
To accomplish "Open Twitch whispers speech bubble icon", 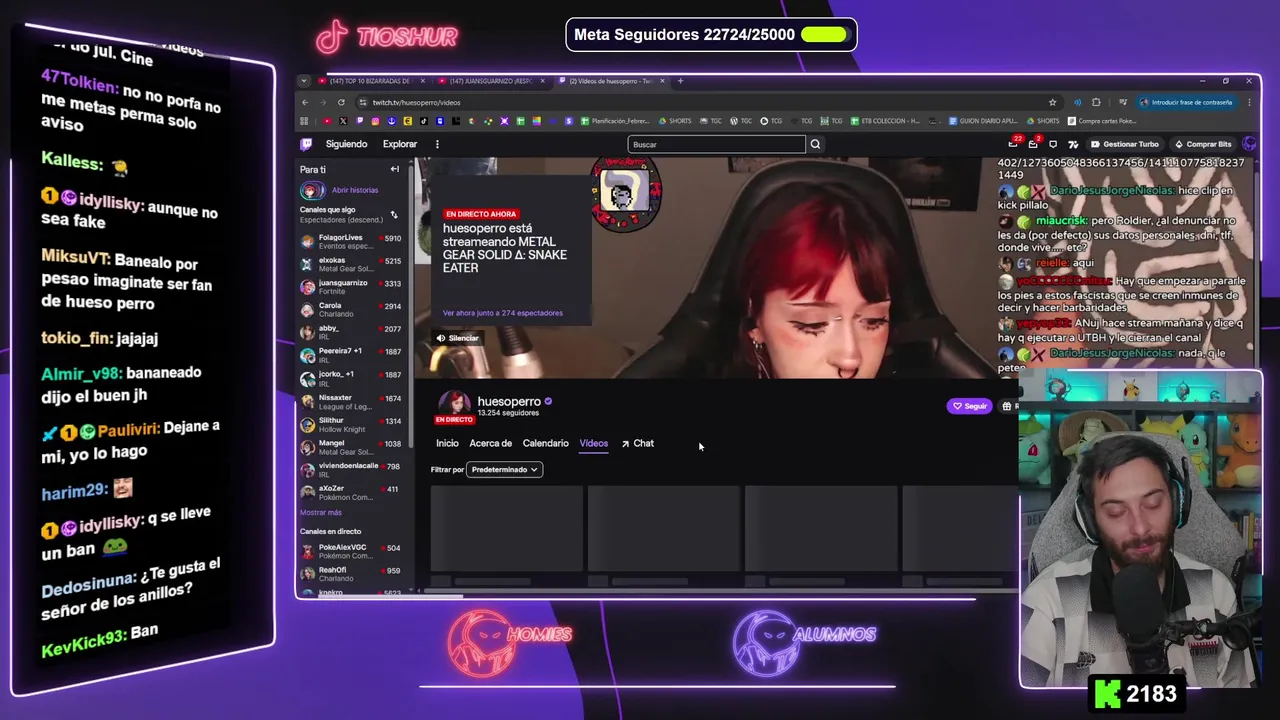I will tap(1053, 144).
